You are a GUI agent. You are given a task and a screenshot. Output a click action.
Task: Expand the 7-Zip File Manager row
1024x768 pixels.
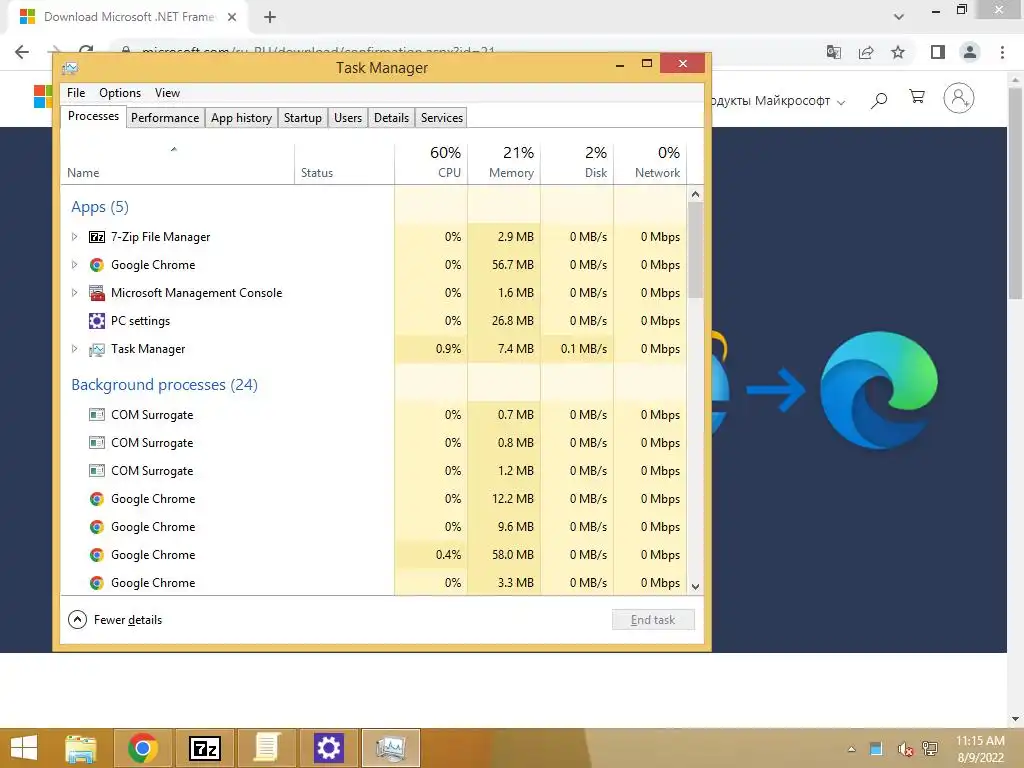click(74, 237)
